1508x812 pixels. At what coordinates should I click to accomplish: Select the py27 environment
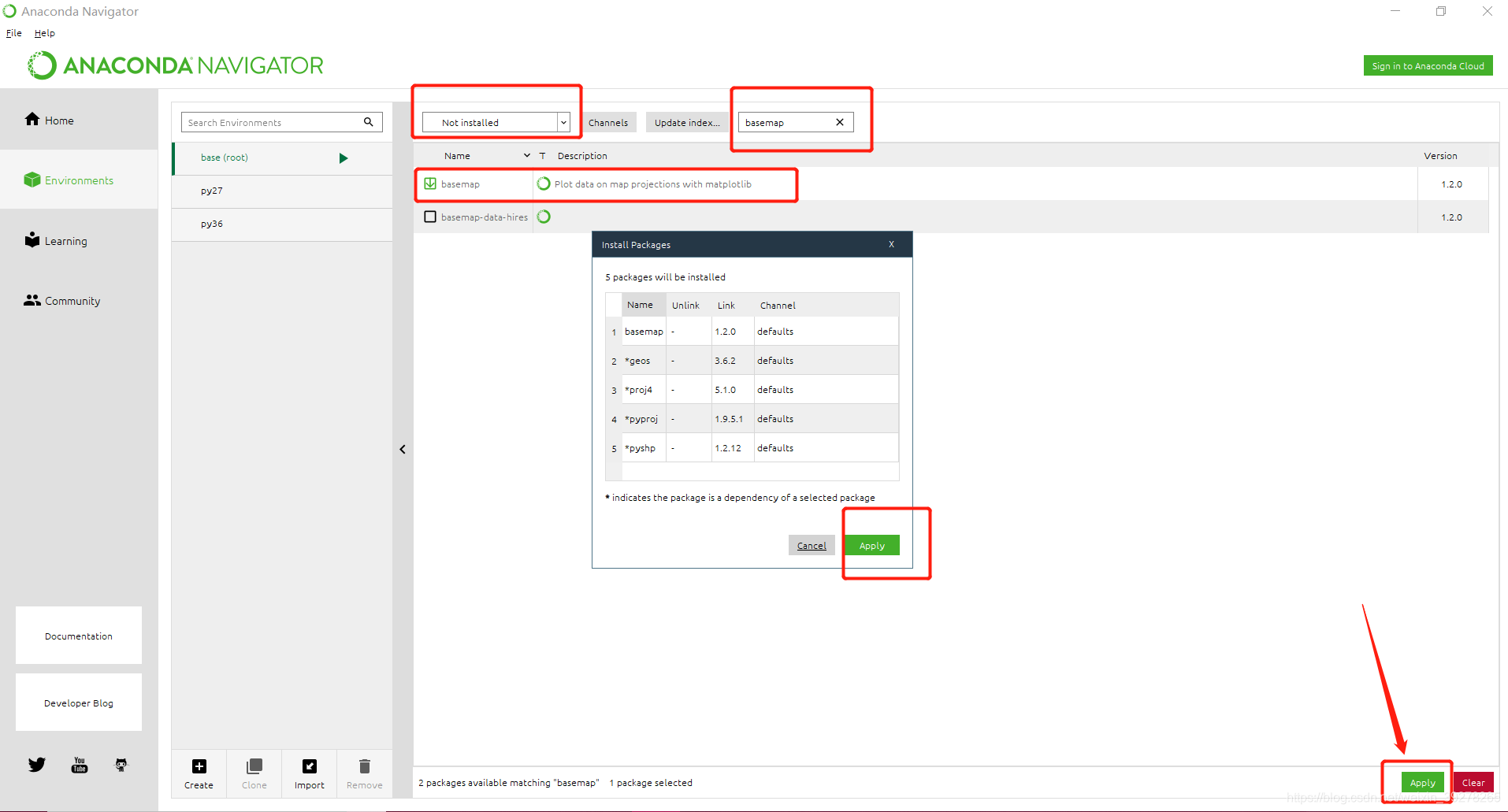pos(282,191)
